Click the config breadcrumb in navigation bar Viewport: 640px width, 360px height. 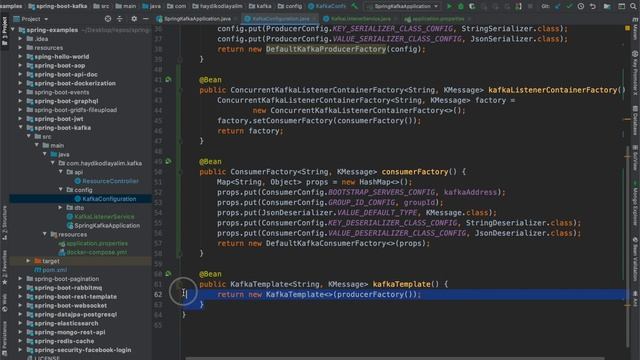pos(290,6)
